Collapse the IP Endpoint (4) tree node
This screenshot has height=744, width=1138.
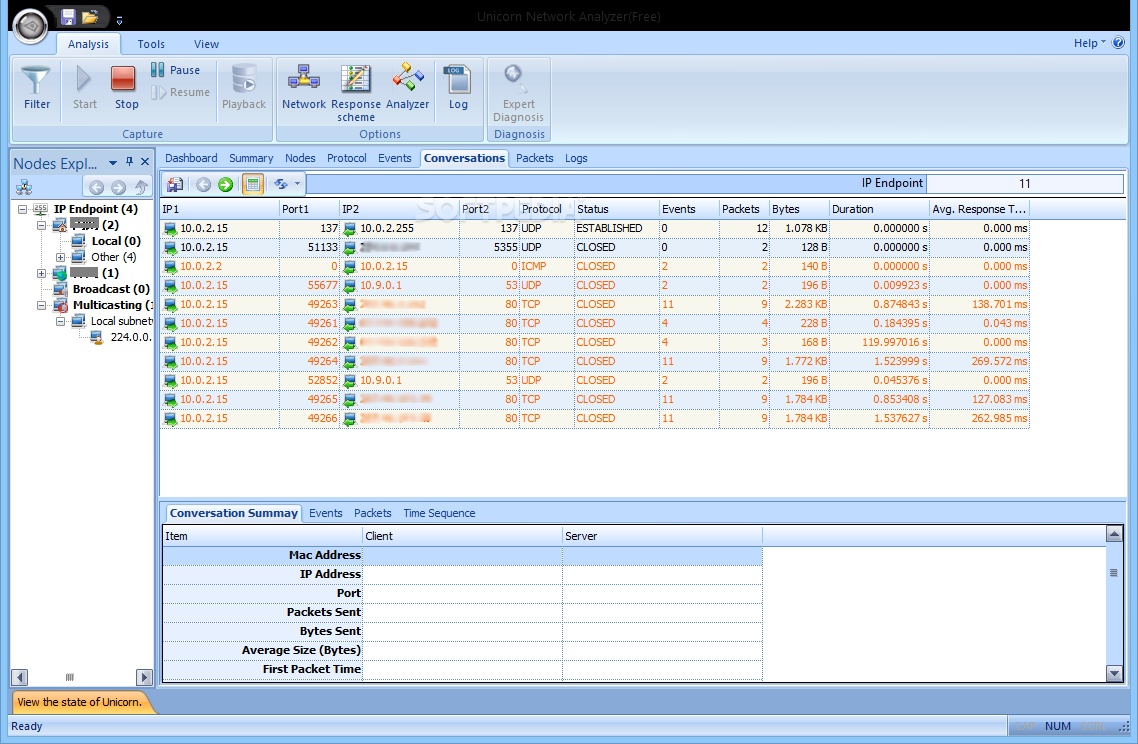pos(22,209)
